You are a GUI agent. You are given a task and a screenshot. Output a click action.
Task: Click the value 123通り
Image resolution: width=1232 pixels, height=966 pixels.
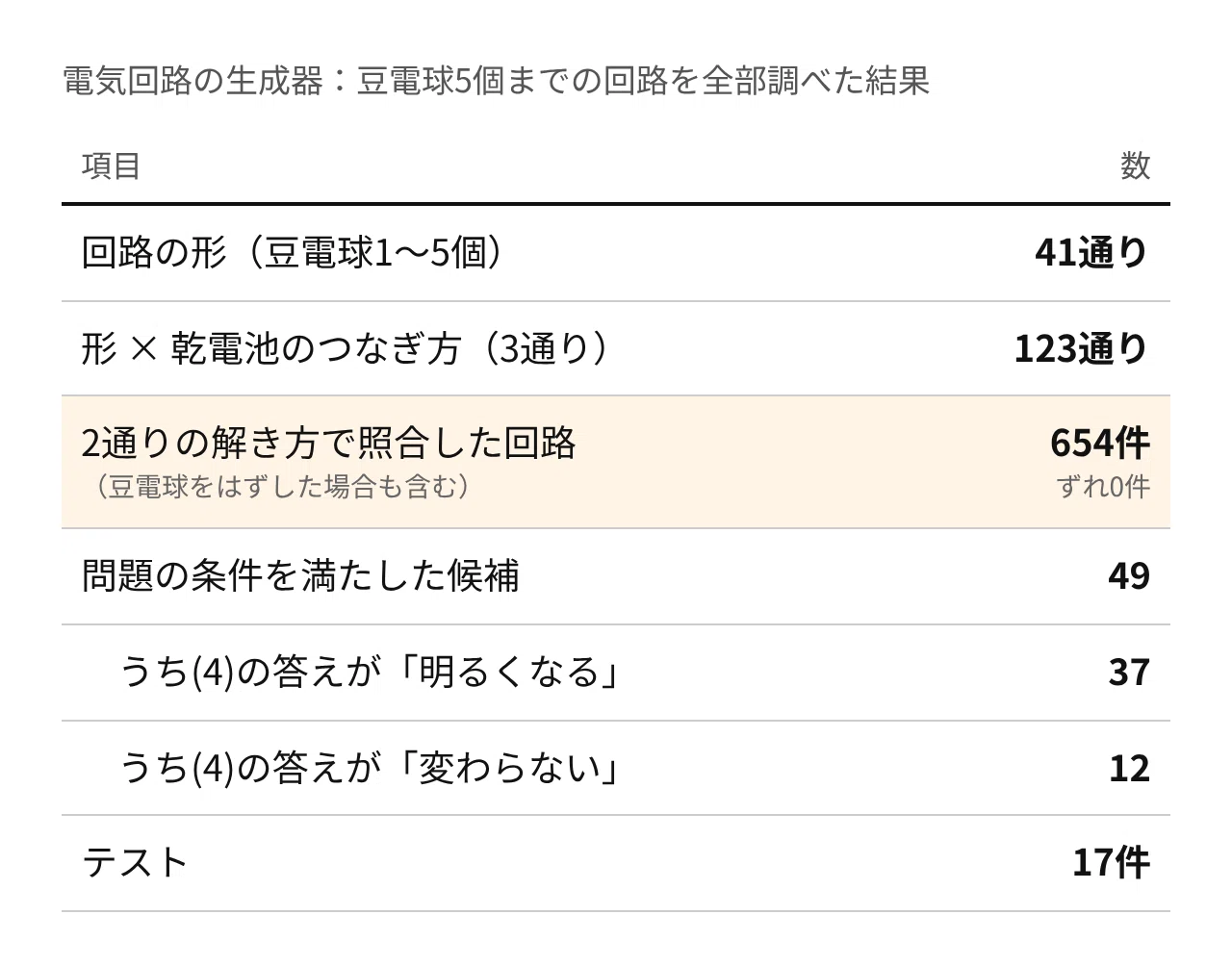coord(1082,348)
